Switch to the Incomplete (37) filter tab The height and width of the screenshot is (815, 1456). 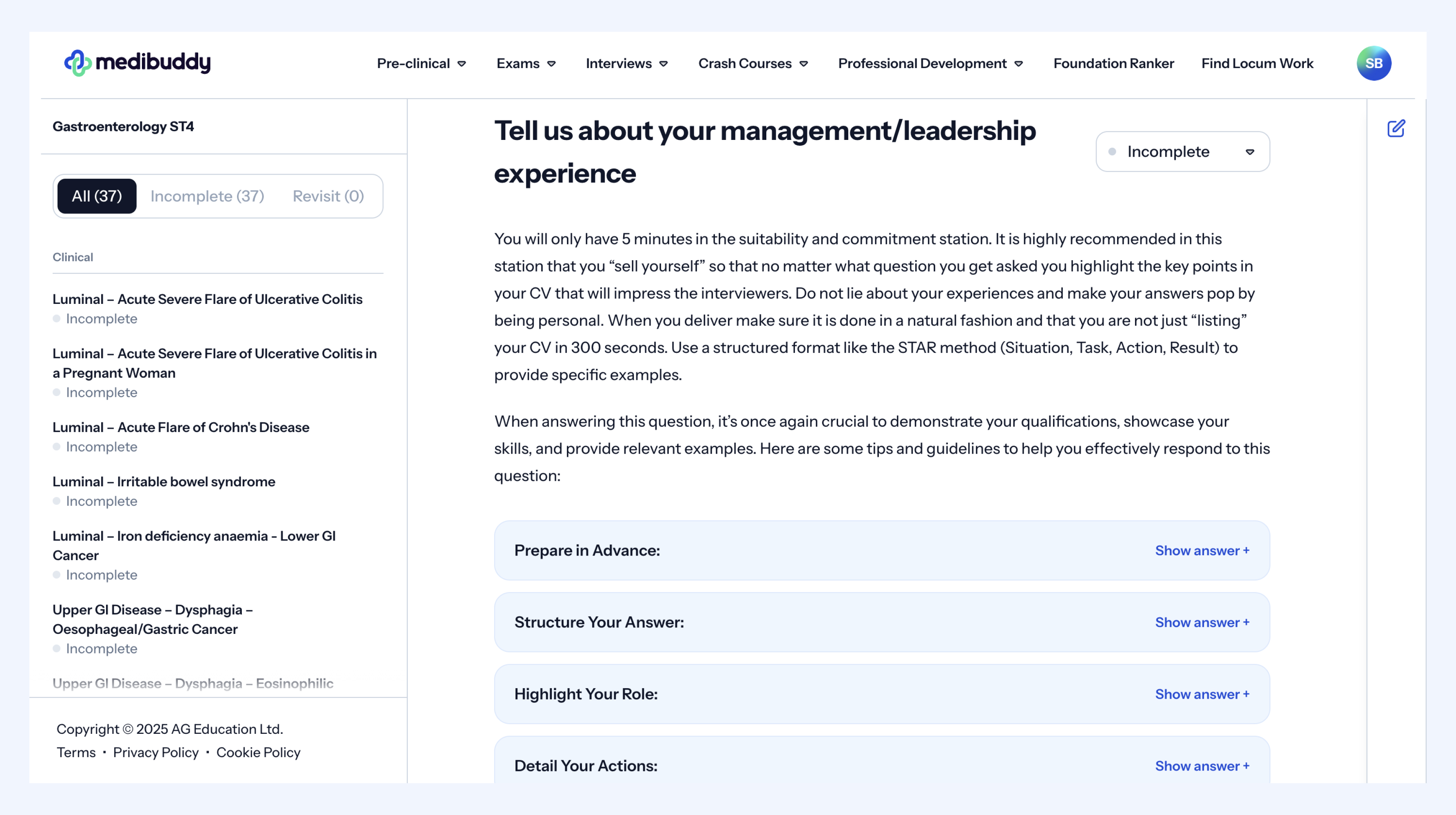[207, 196]
